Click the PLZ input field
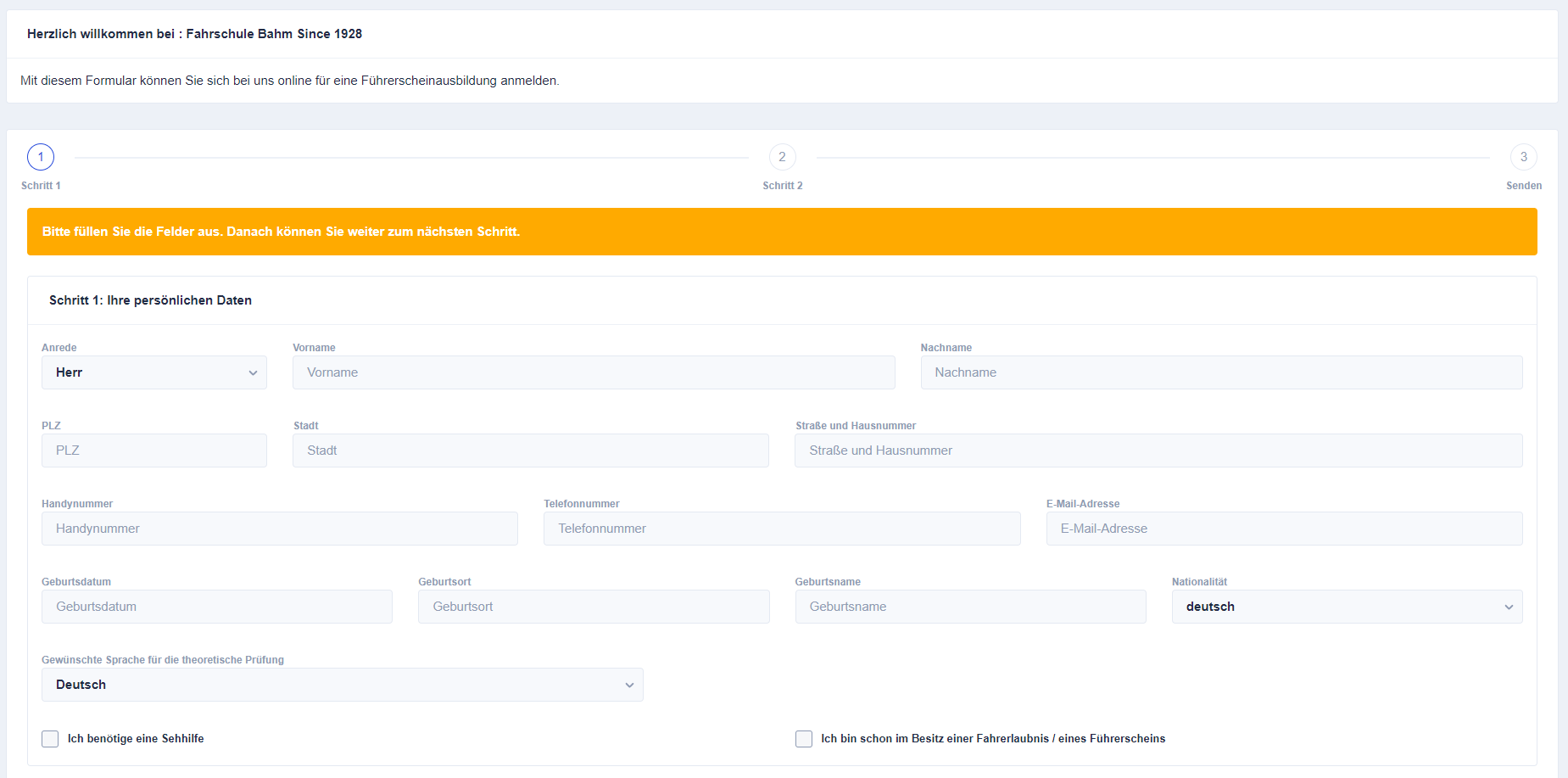Screen dimensions: 1568x778 [154, 451]
